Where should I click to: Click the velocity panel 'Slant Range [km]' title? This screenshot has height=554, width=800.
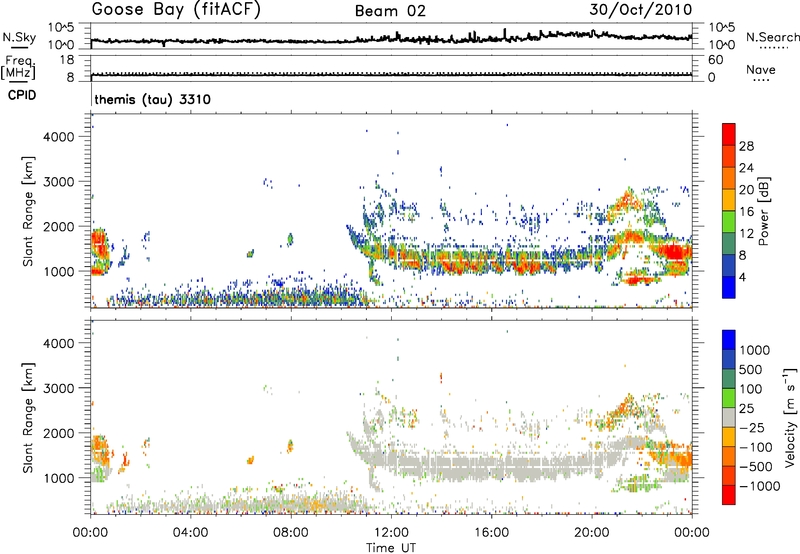pos(28,417)
